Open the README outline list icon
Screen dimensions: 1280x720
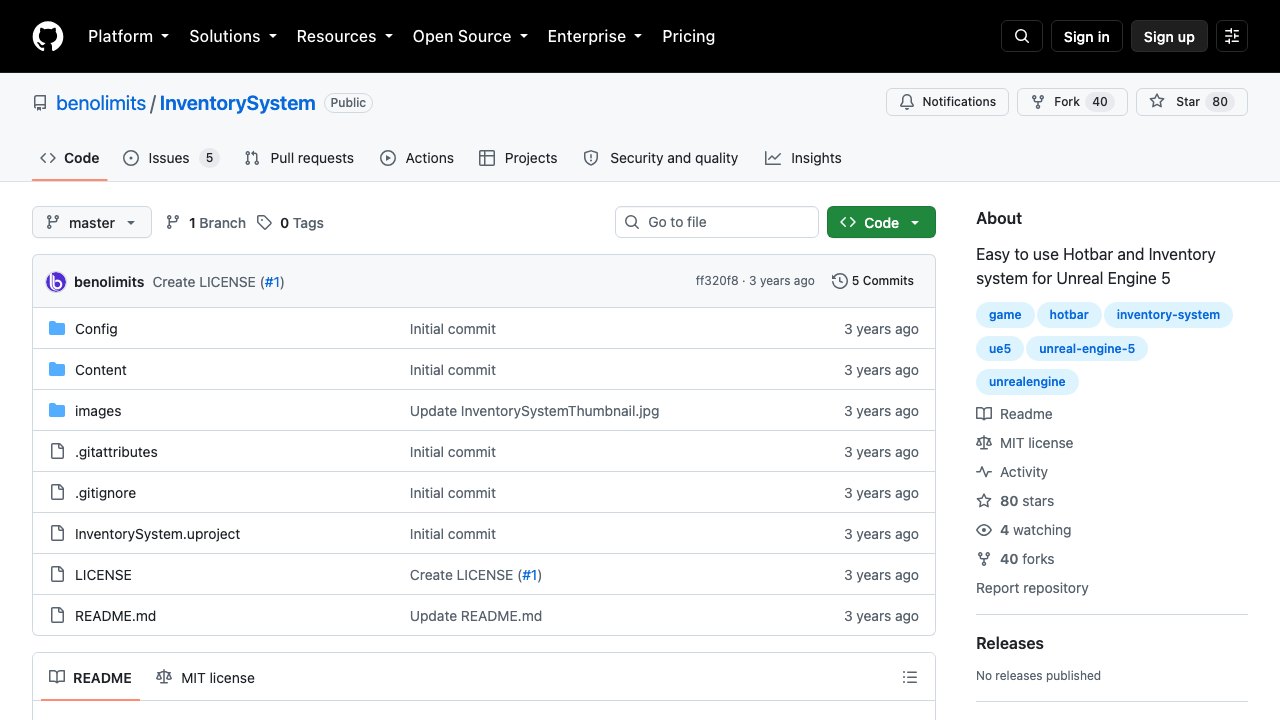(910, 678)
